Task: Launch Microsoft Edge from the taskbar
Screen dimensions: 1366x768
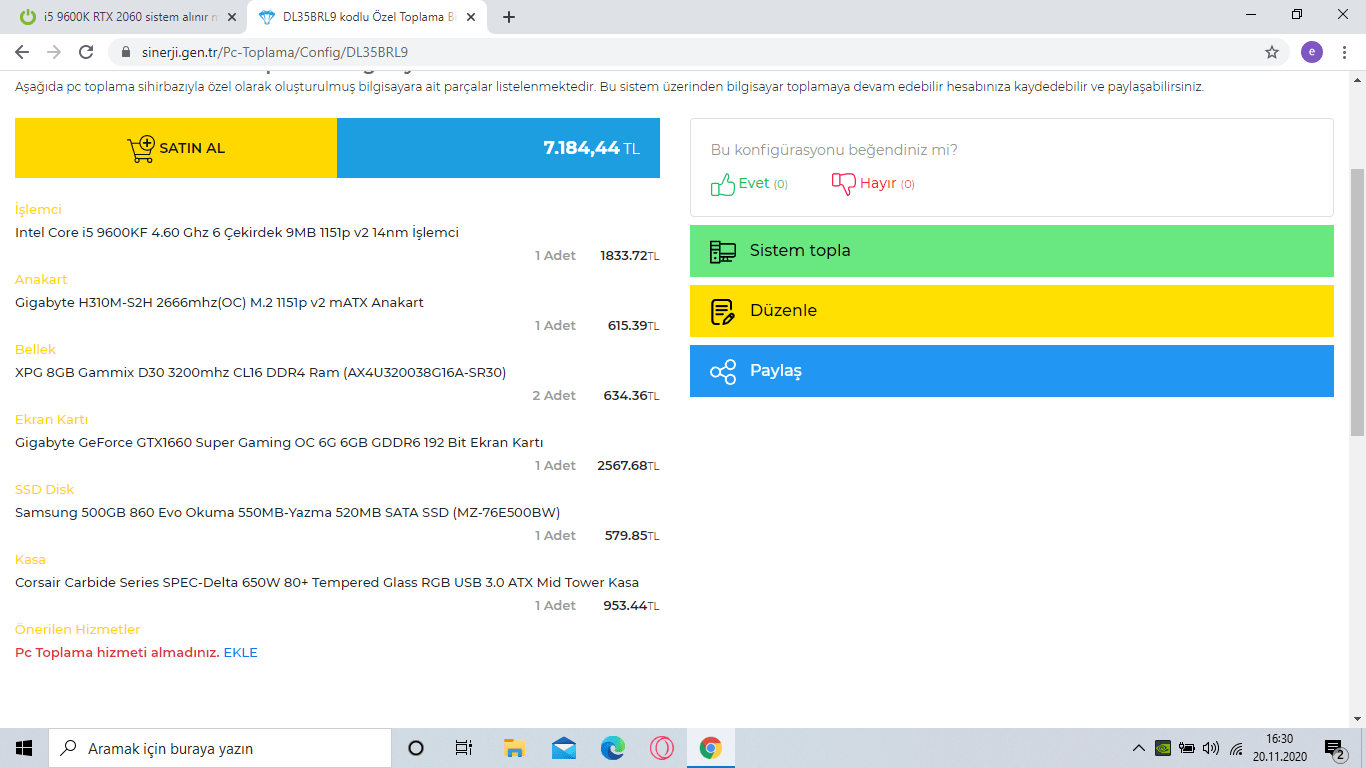Action: pos(612,748)
